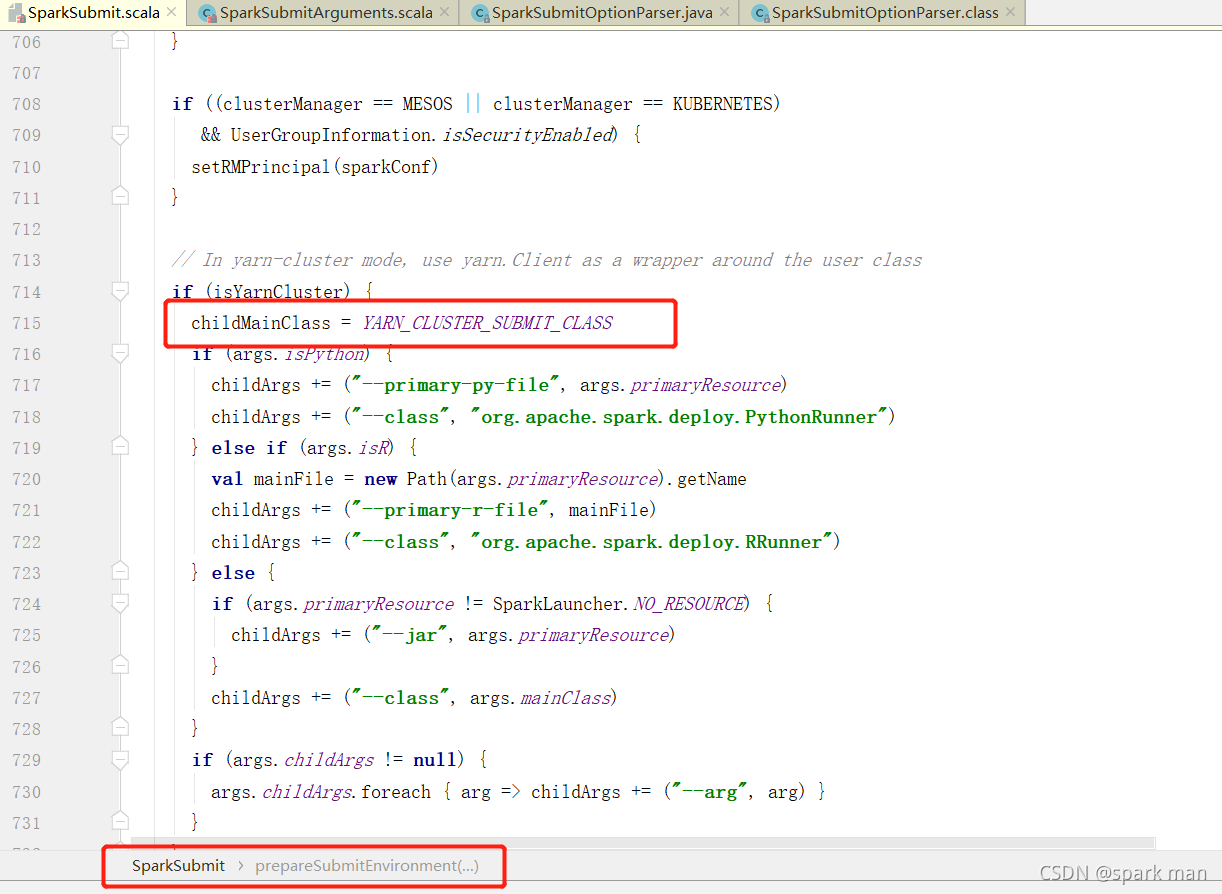The width and height of the screenshot is (1222, 894).
Task: Close the SparkSubmitOptionParser.class tab
Action: (1011, 13)
